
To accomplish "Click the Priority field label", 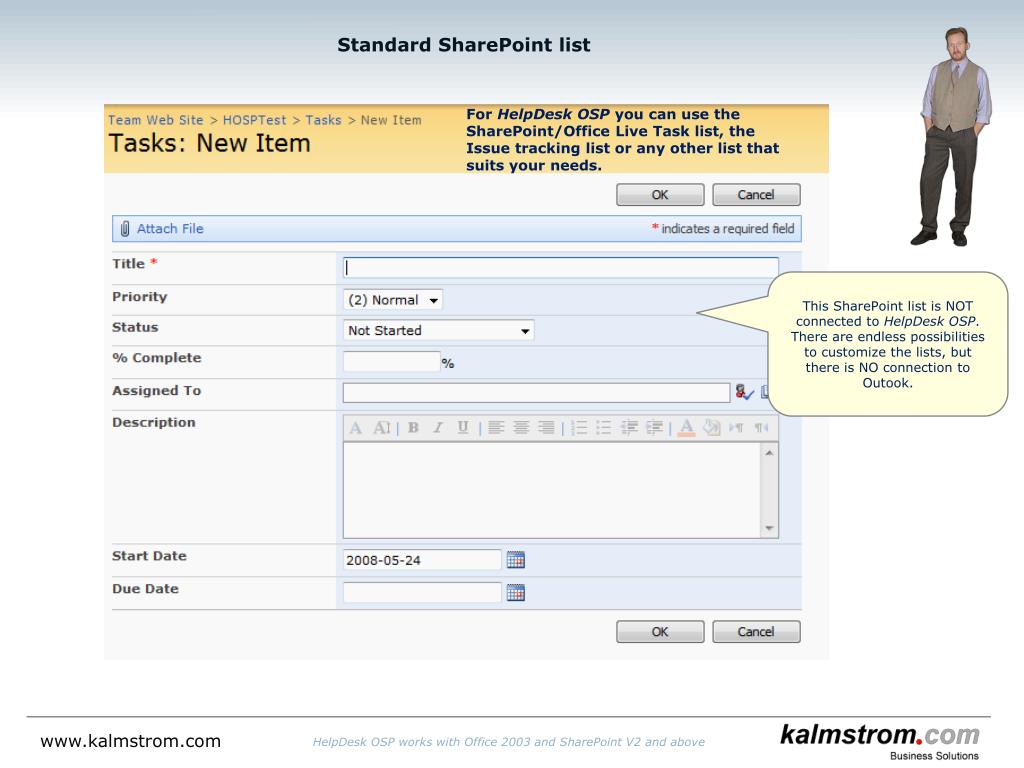I will [x=140, y=297].
